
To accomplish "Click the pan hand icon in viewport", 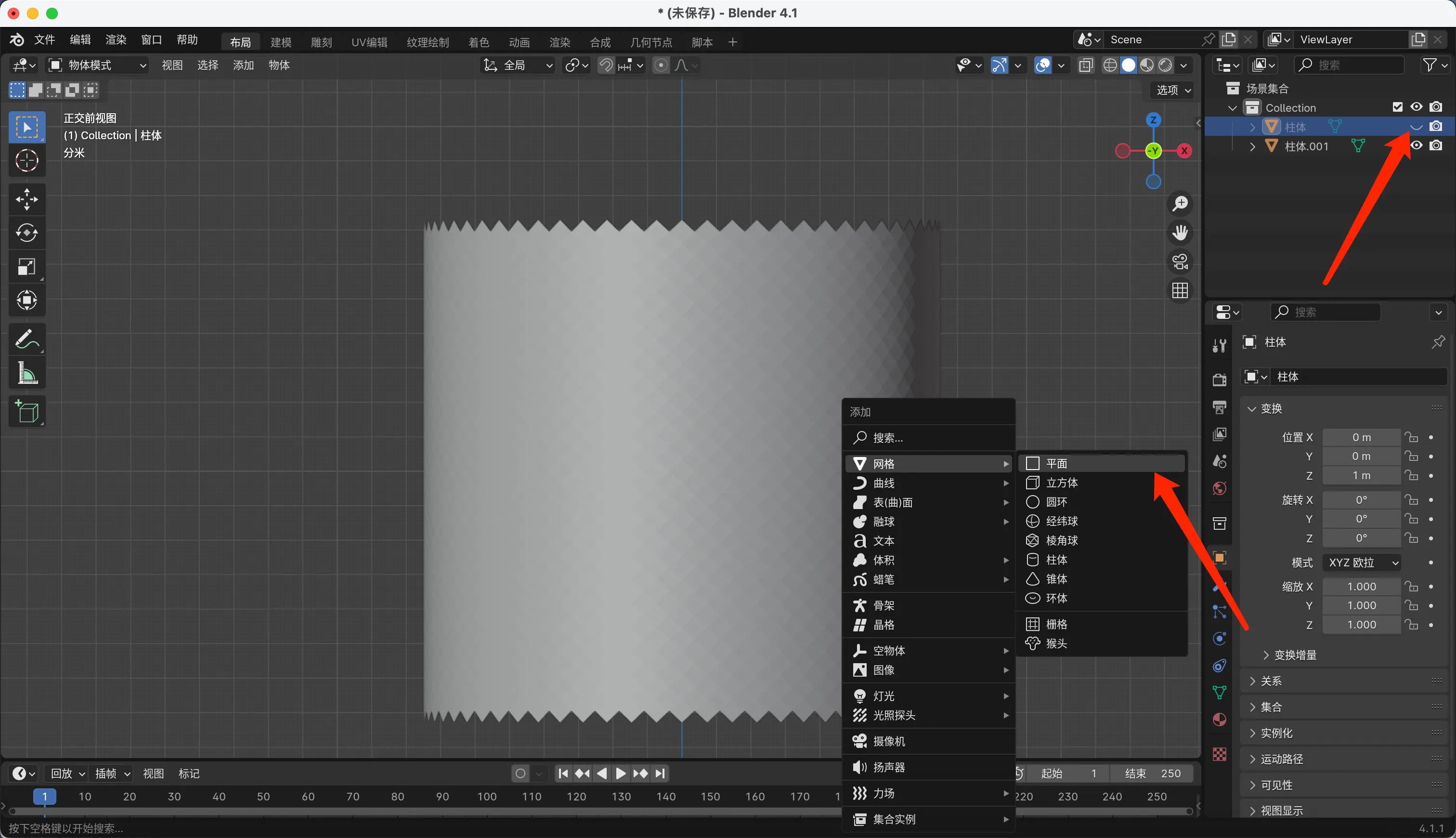I will pyautogui.click(x=1180, y=233).
